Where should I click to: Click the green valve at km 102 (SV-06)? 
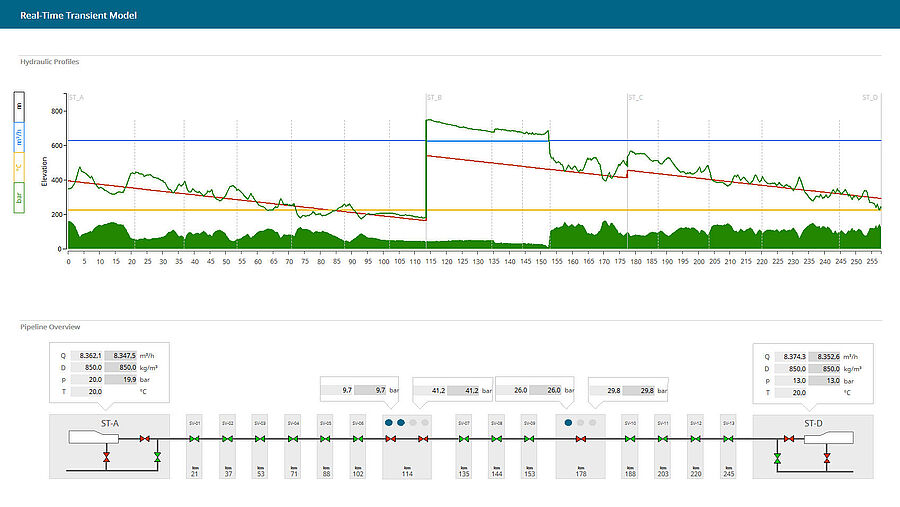(x=358, y=439)
